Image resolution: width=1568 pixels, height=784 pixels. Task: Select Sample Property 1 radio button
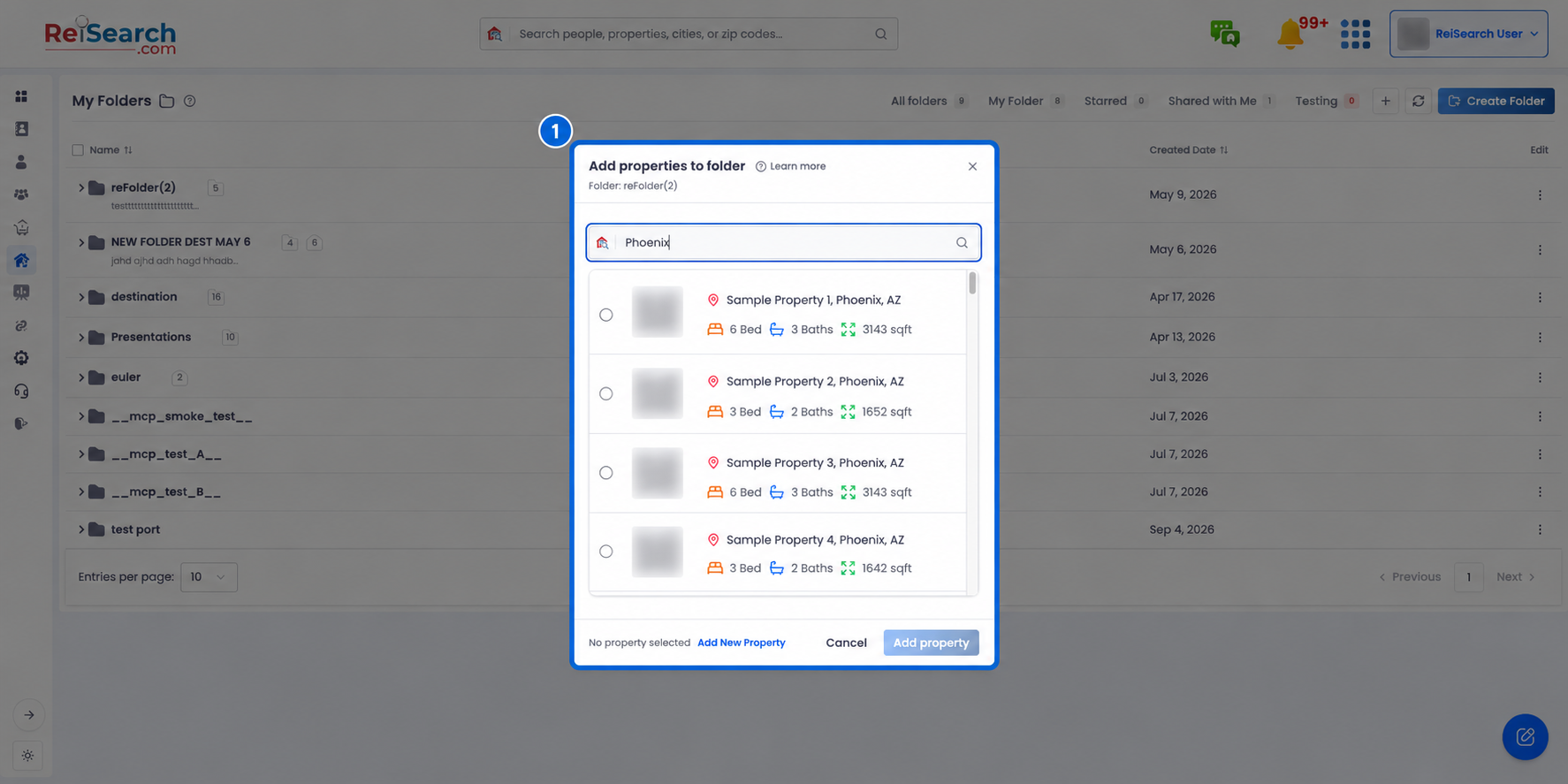click(605, 315)
